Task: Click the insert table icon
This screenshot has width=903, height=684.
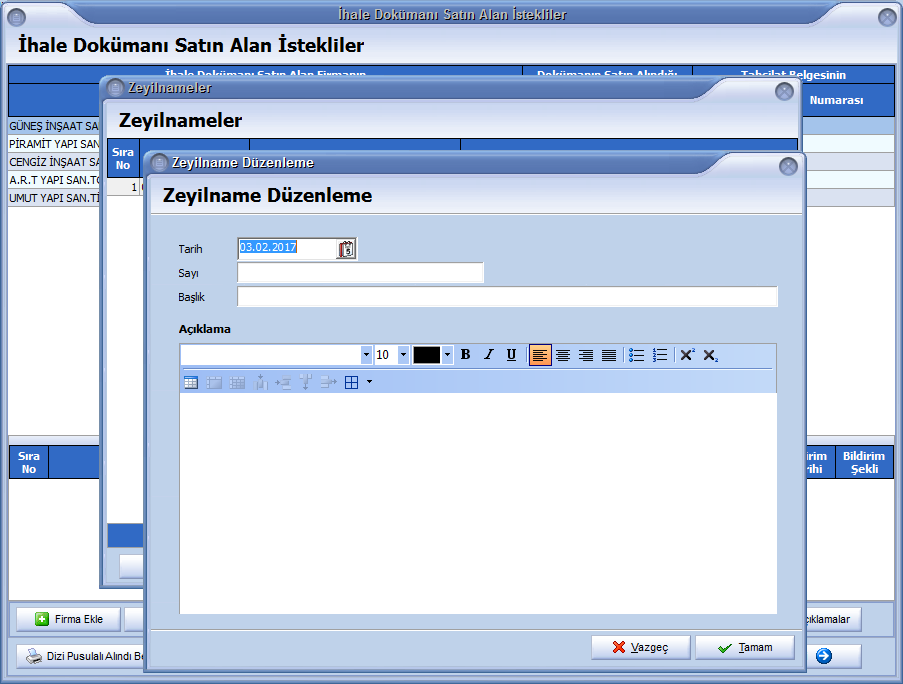Action: (190, 382)
